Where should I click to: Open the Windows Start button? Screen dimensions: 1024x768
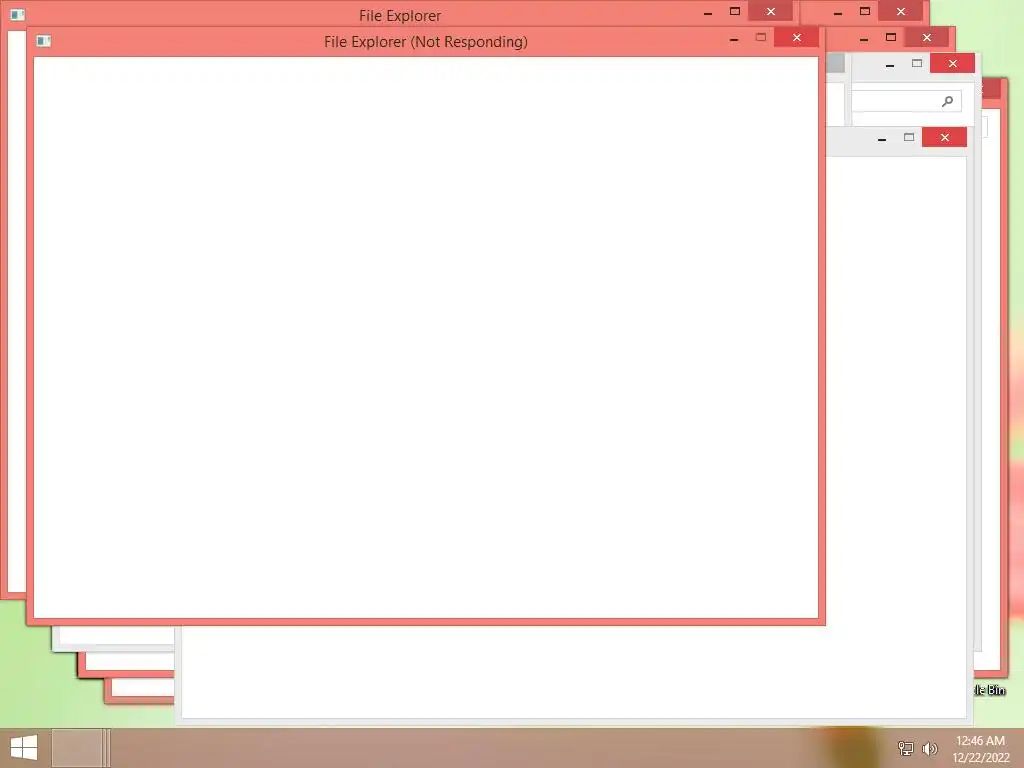24,748
